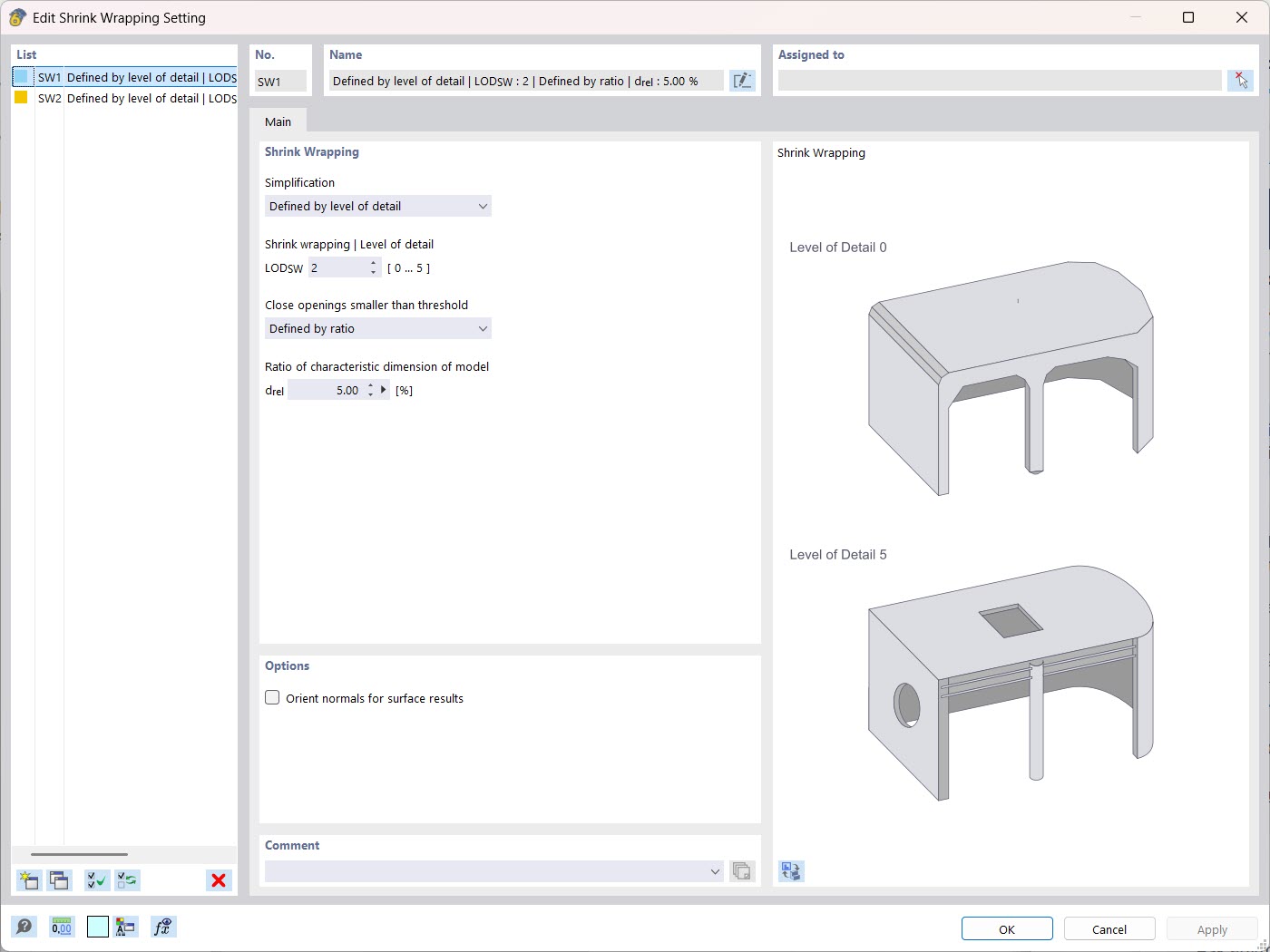Edit the setting name with the pencil icon
This screenshot has width=1270, height=952.
coord(742,80)
